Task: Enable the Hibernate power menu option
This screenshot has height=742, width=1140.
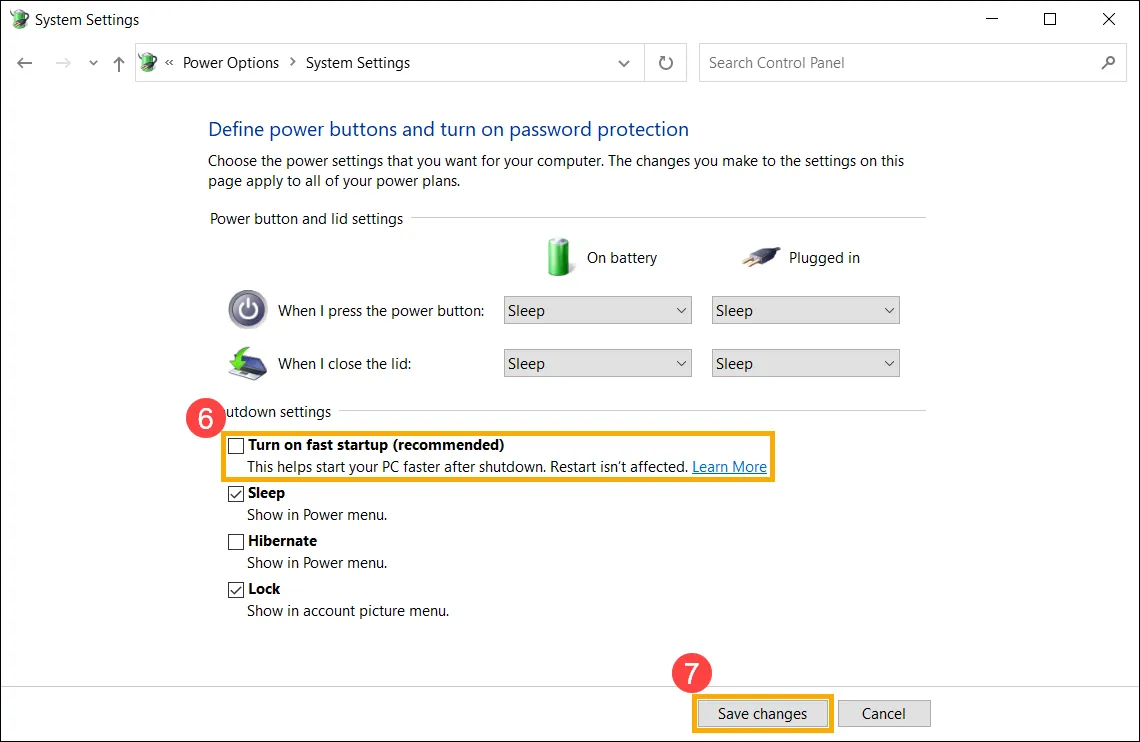Action: 235,541
